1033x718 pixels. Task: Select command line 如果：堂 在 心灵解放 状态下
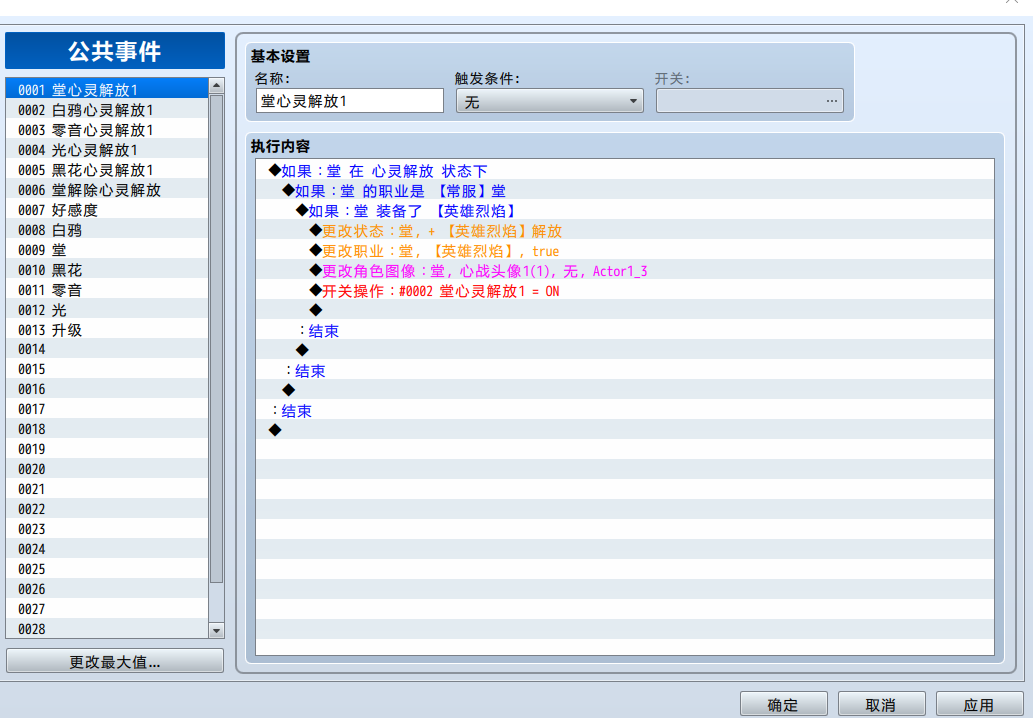[x=625, y=171]
